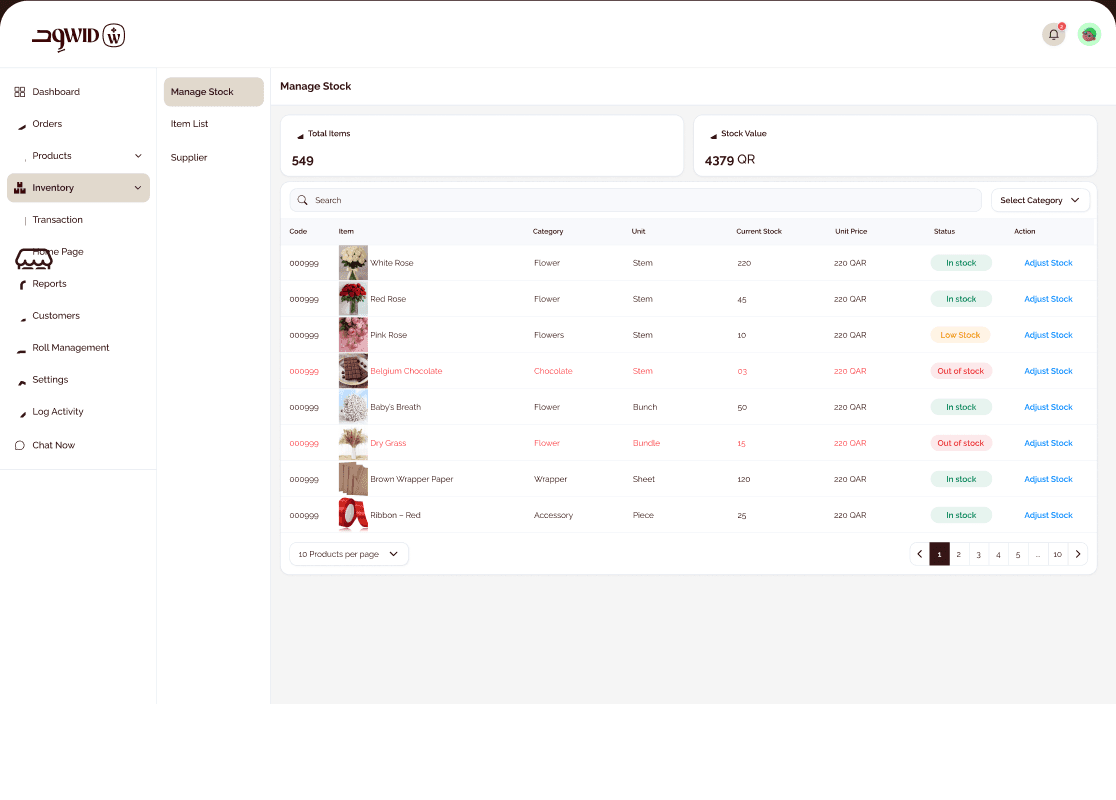This screenshot has height=800, width=1116.
Task: Click the Category column header
Action: 548,231
